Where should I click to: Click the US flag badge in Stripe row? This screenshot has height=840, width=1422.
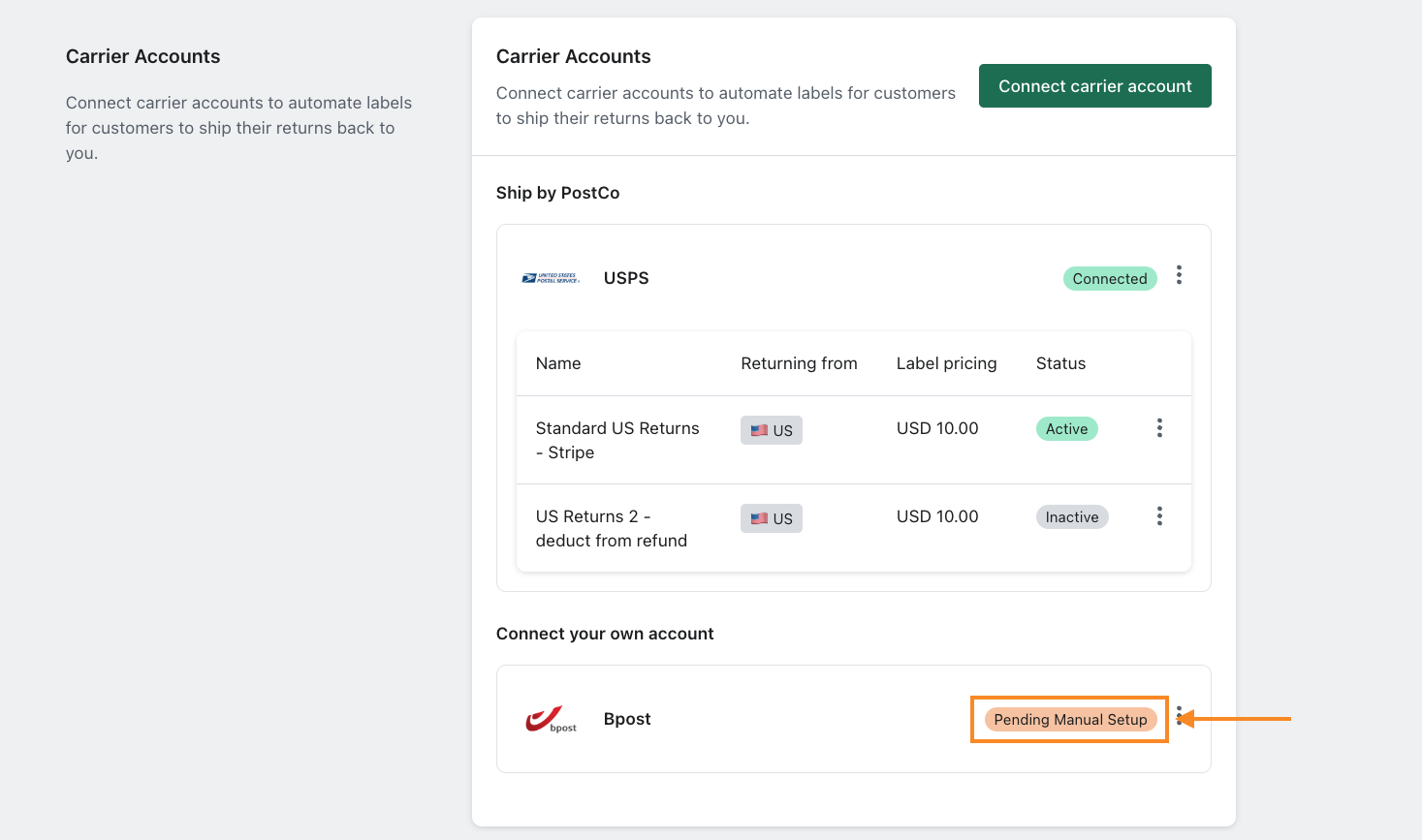(x=772, y=430)
